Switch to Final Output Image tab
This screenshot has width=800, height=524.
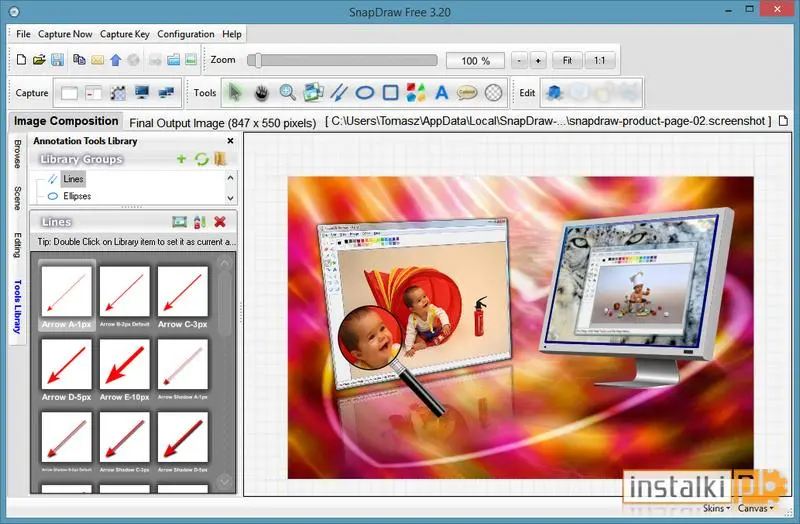[222, 123]
